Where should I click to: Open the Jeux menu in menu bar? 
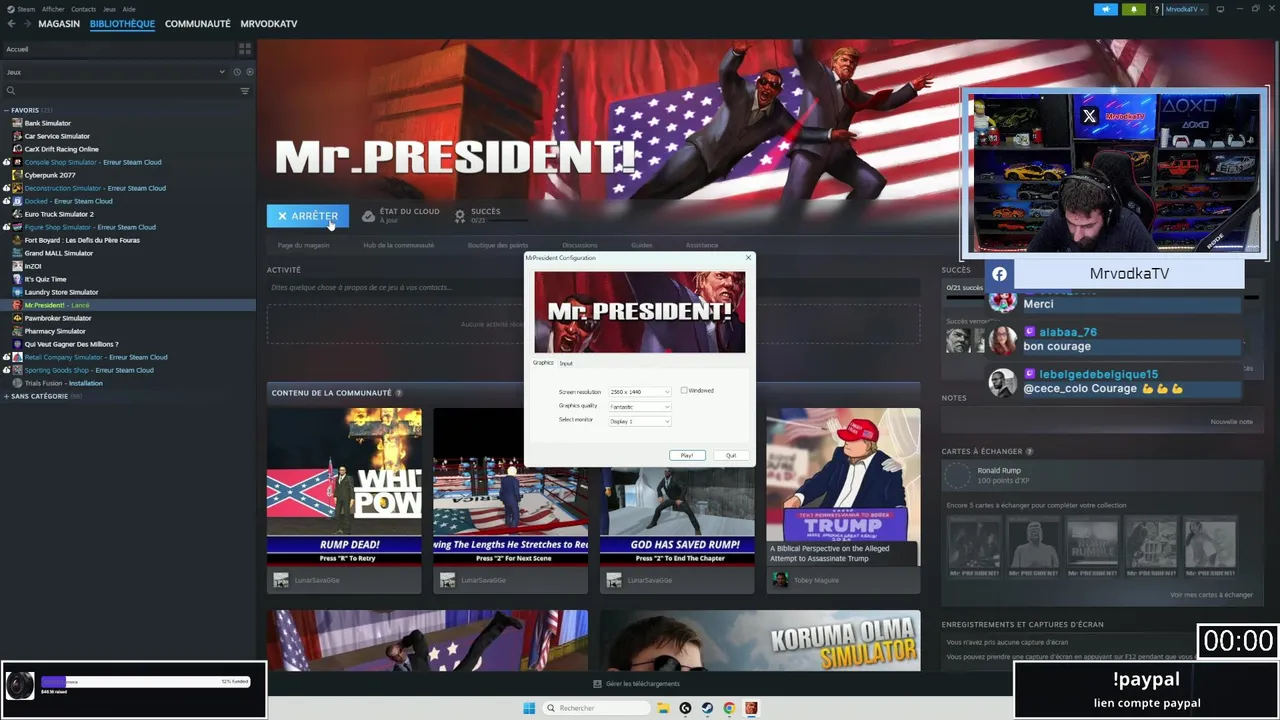(109, 9)
